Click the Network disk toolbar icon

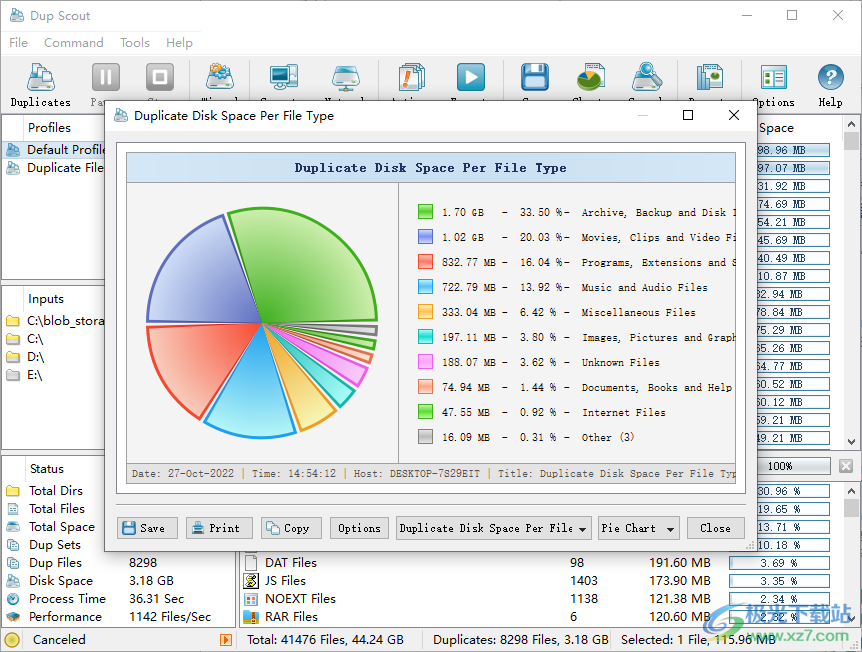346,78
